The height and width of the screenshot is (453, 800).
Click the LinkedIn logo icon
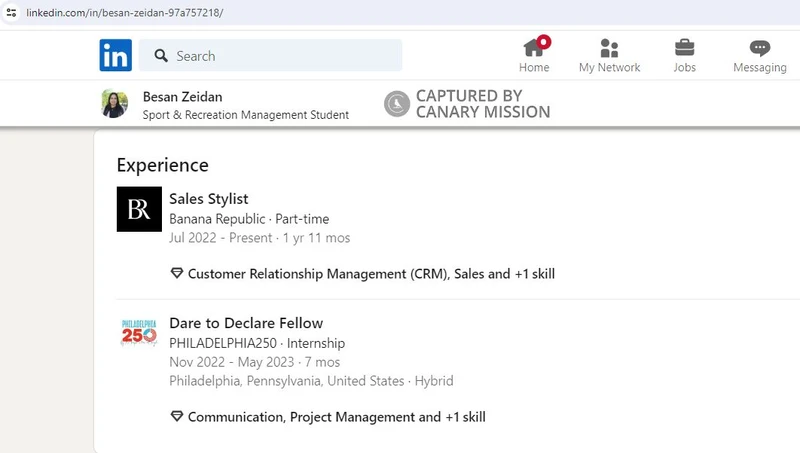tap(115, 55)
